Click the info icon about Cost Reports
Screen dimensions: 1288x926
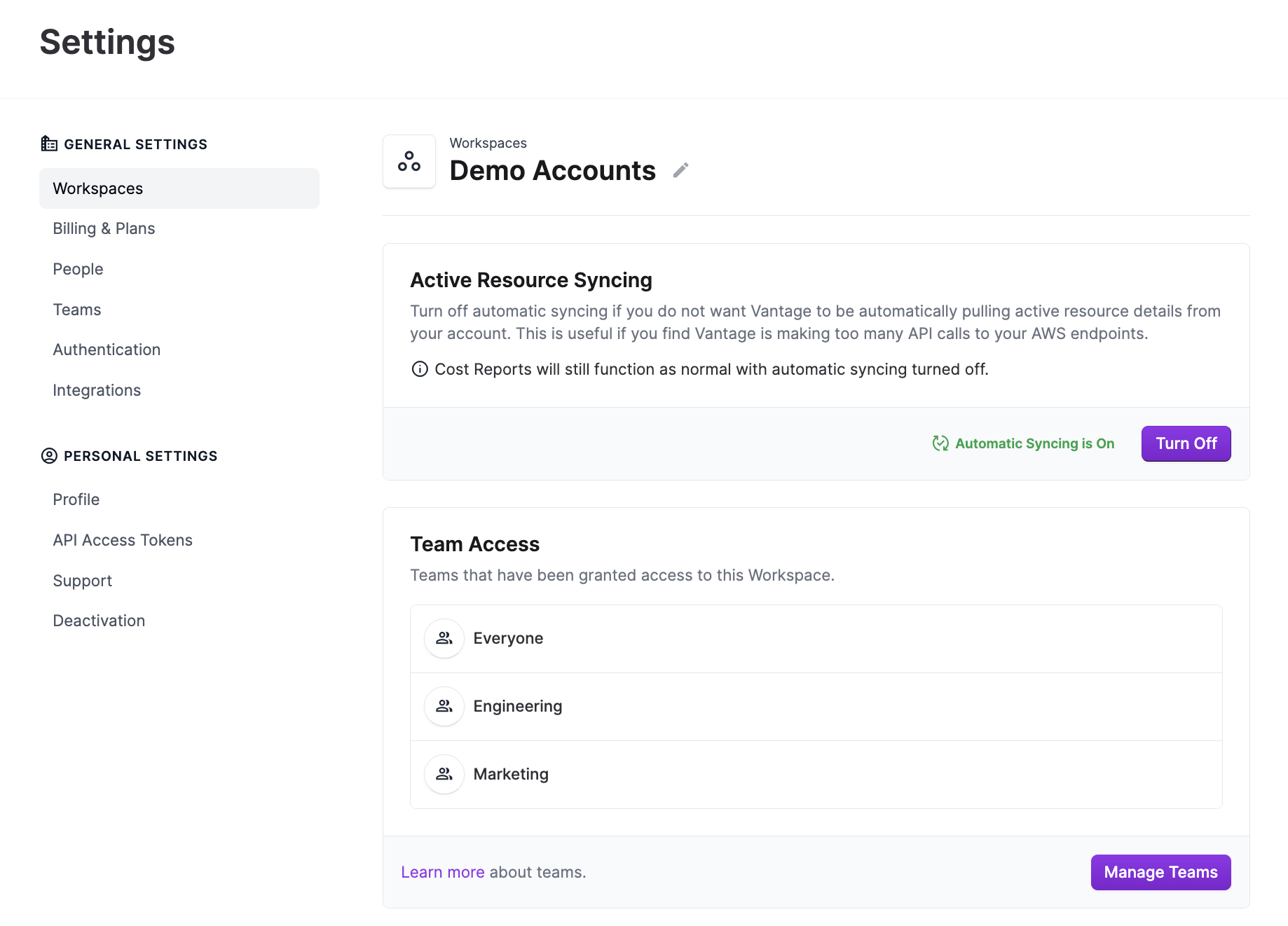pos(419,369)
